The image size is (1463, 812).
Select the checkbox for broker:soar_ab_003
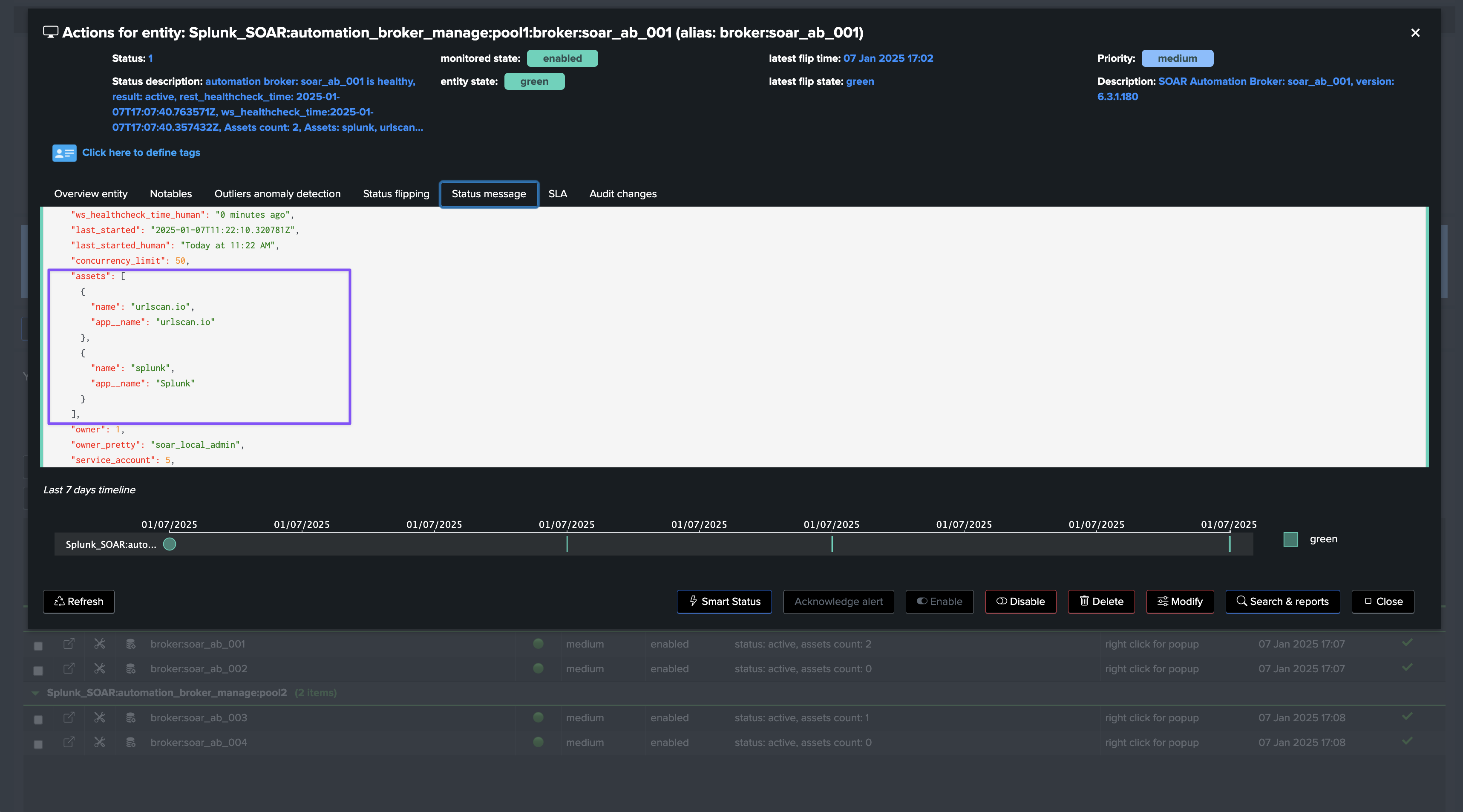[x=38, y=720]
